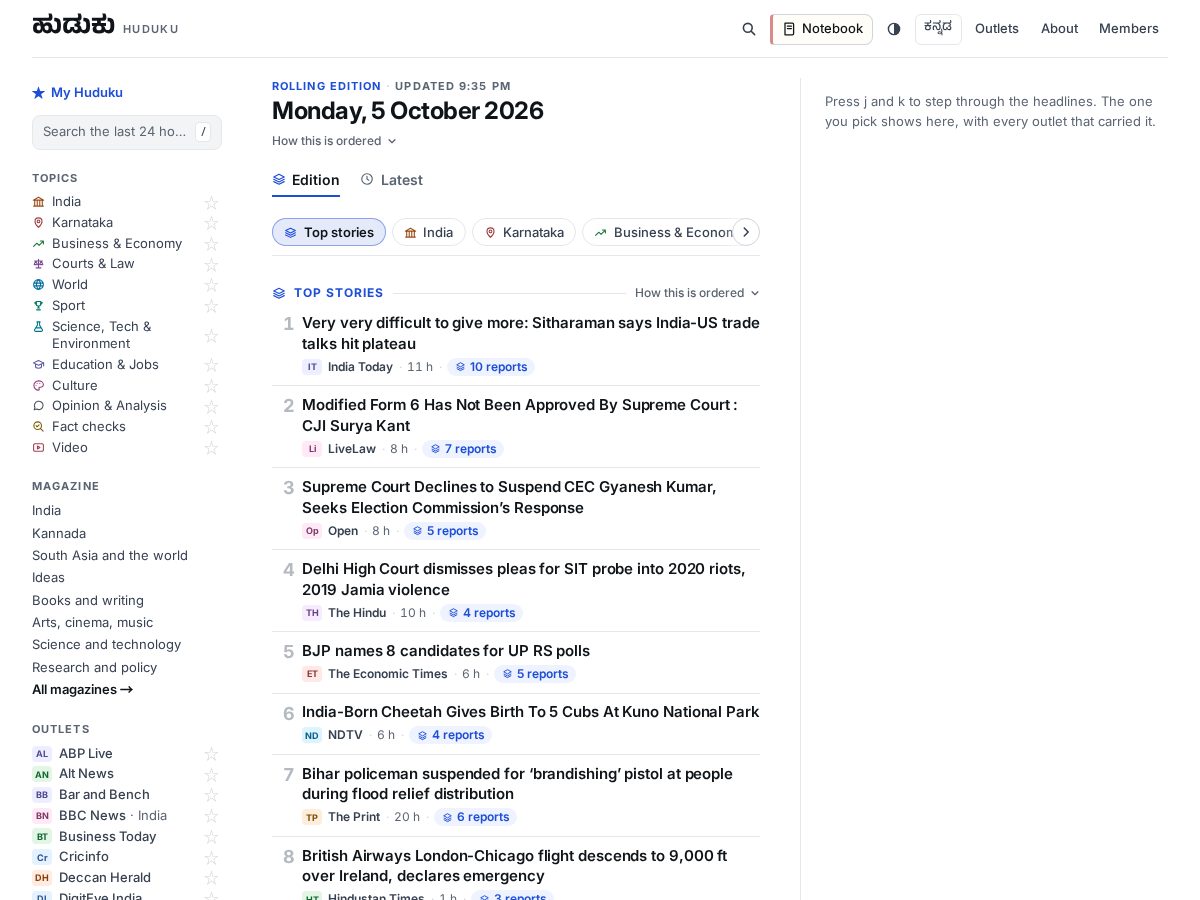Click LiveLaw outlet badge icon

[x=312, y=449]
